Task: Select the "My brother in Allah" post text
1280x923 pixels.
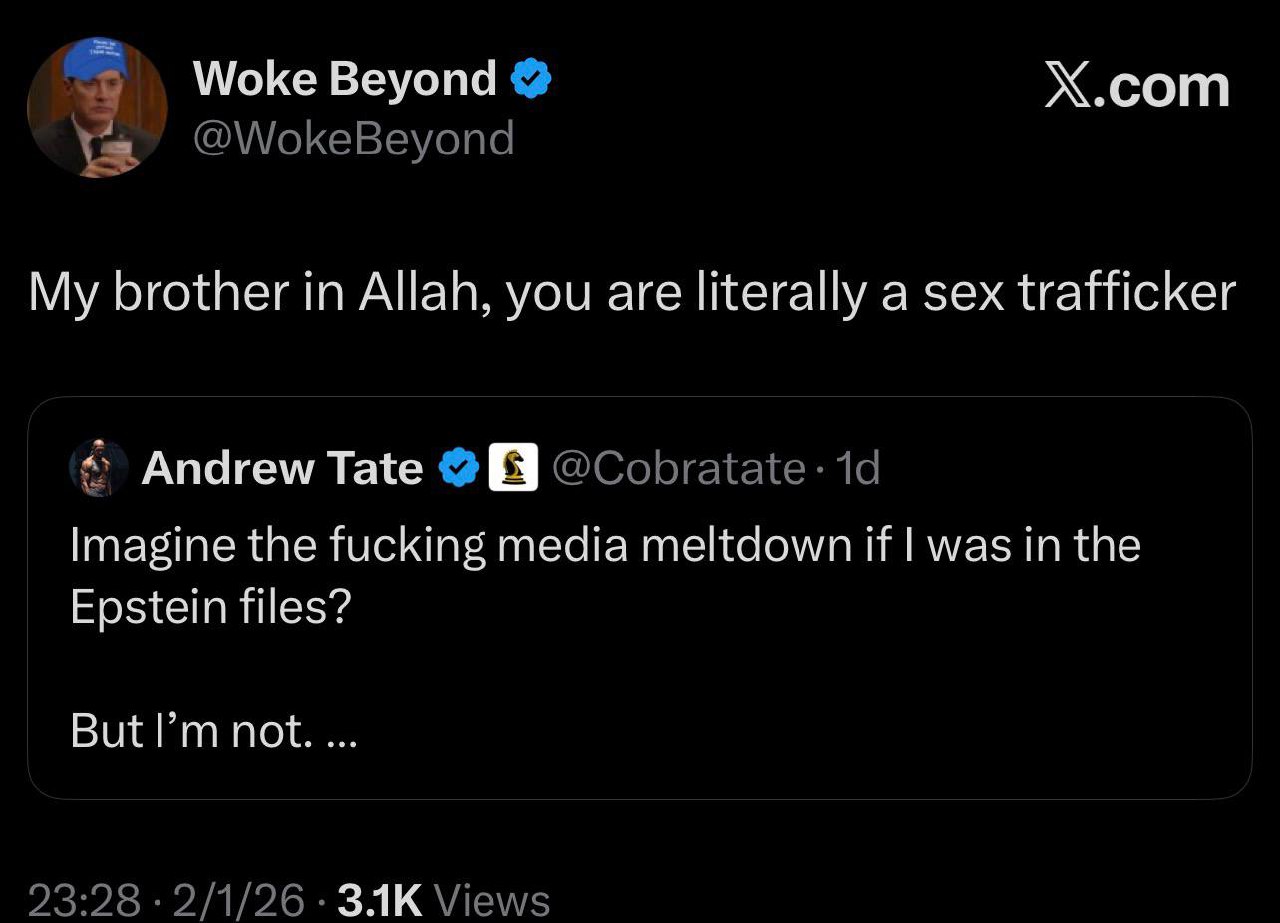Action: [x=632, y=292]
